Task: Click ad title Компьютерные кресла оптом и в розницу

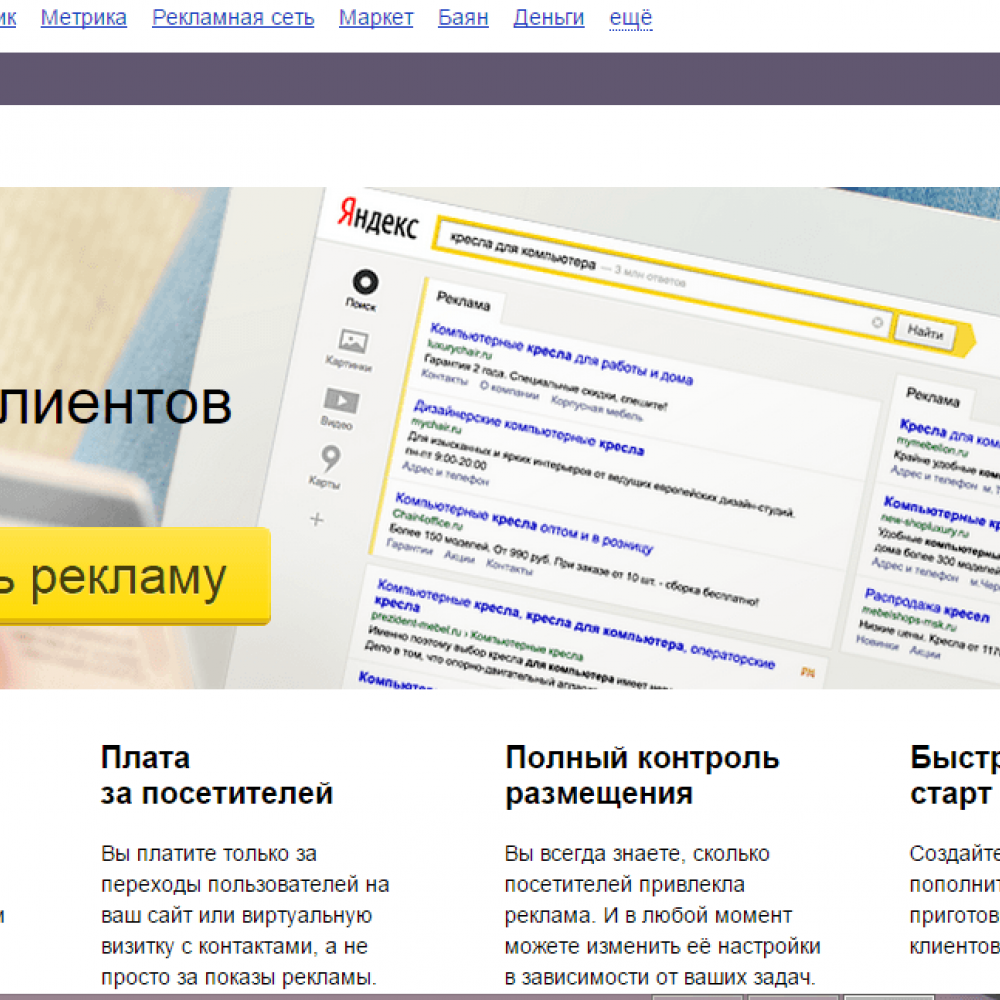Action: coord(524,523)
